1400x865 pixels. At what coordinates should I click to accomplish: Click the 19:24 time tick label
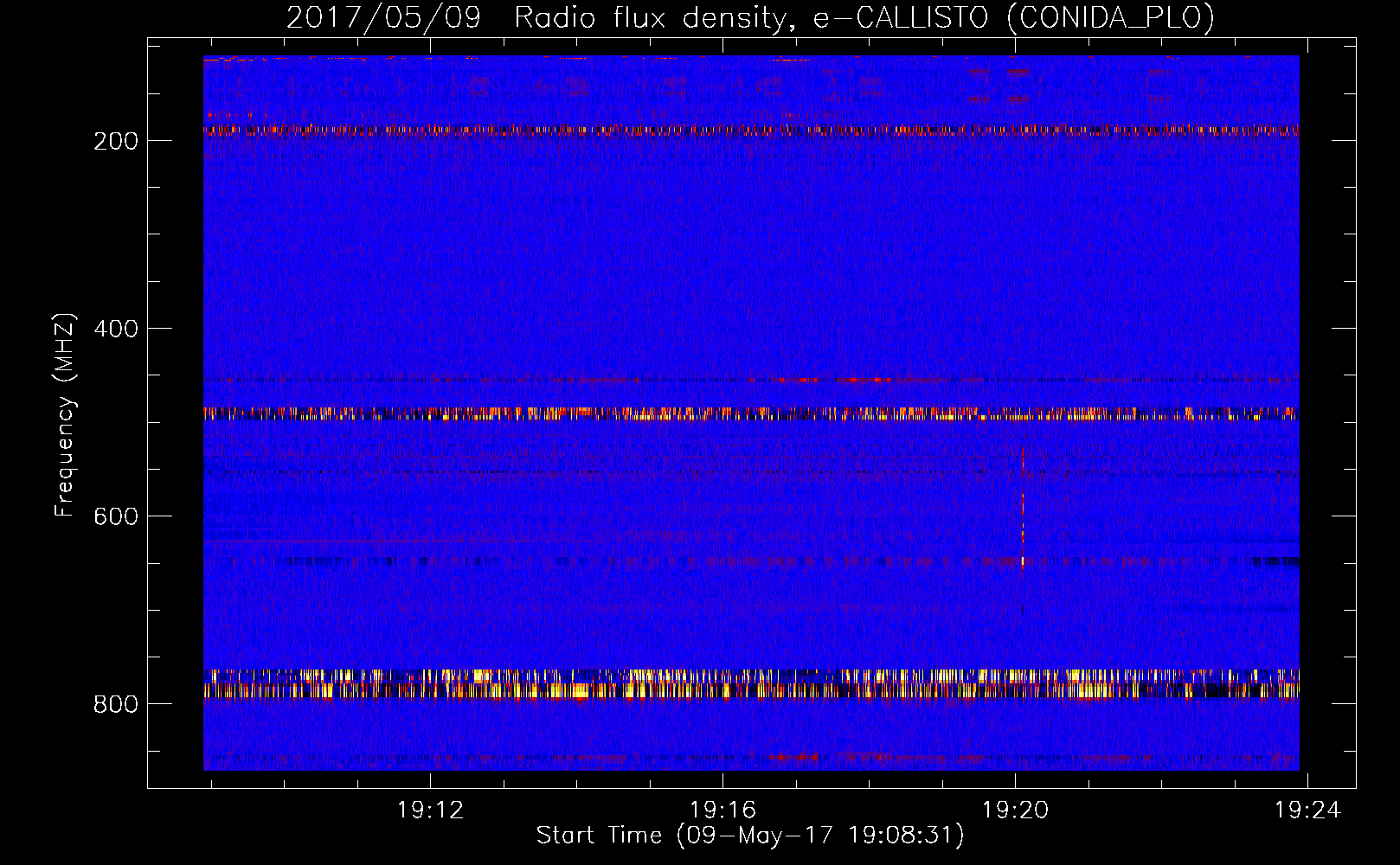tap(1307, 810)
